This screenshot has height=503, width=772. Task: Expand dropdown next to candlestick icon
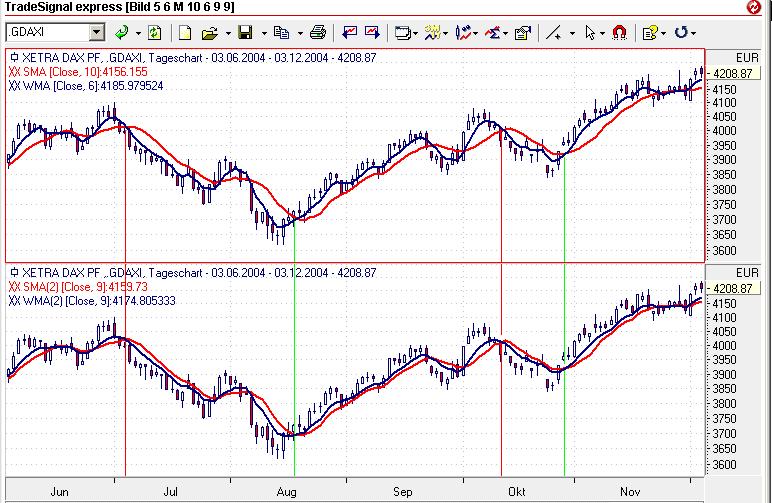(x=476, y=33)
